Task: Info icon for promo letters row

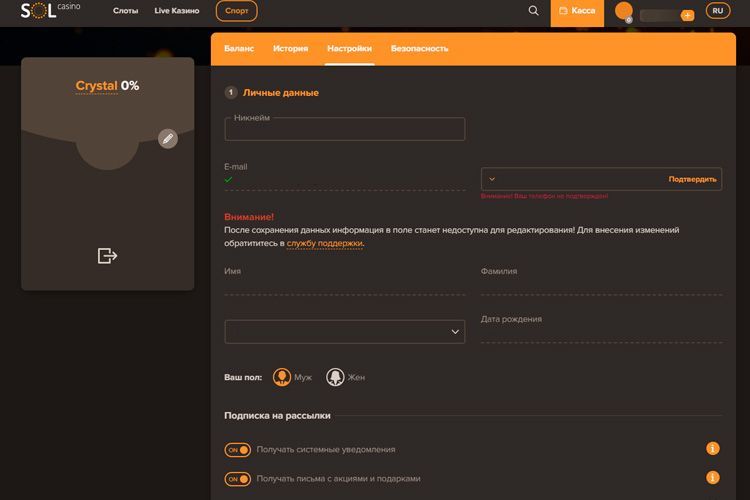Action: point(713,478)
